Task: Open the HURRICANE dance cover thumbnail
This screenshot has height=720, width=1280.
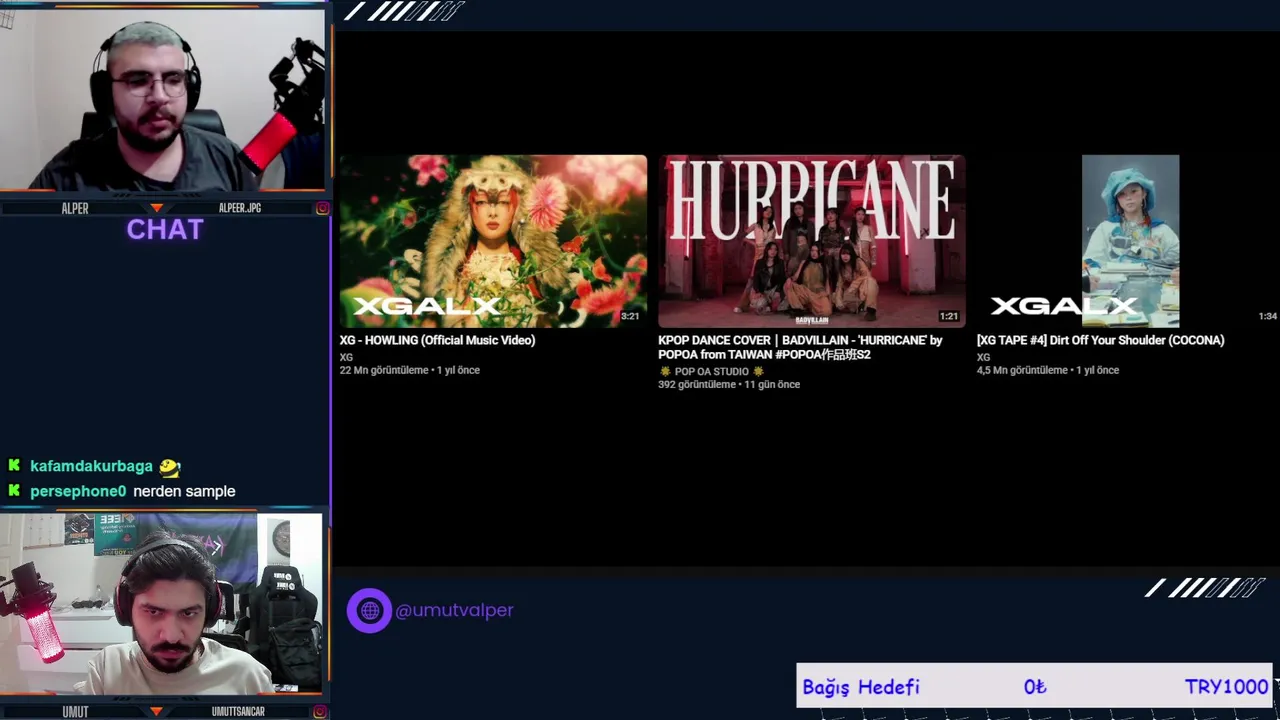Action: pos(812,241)
